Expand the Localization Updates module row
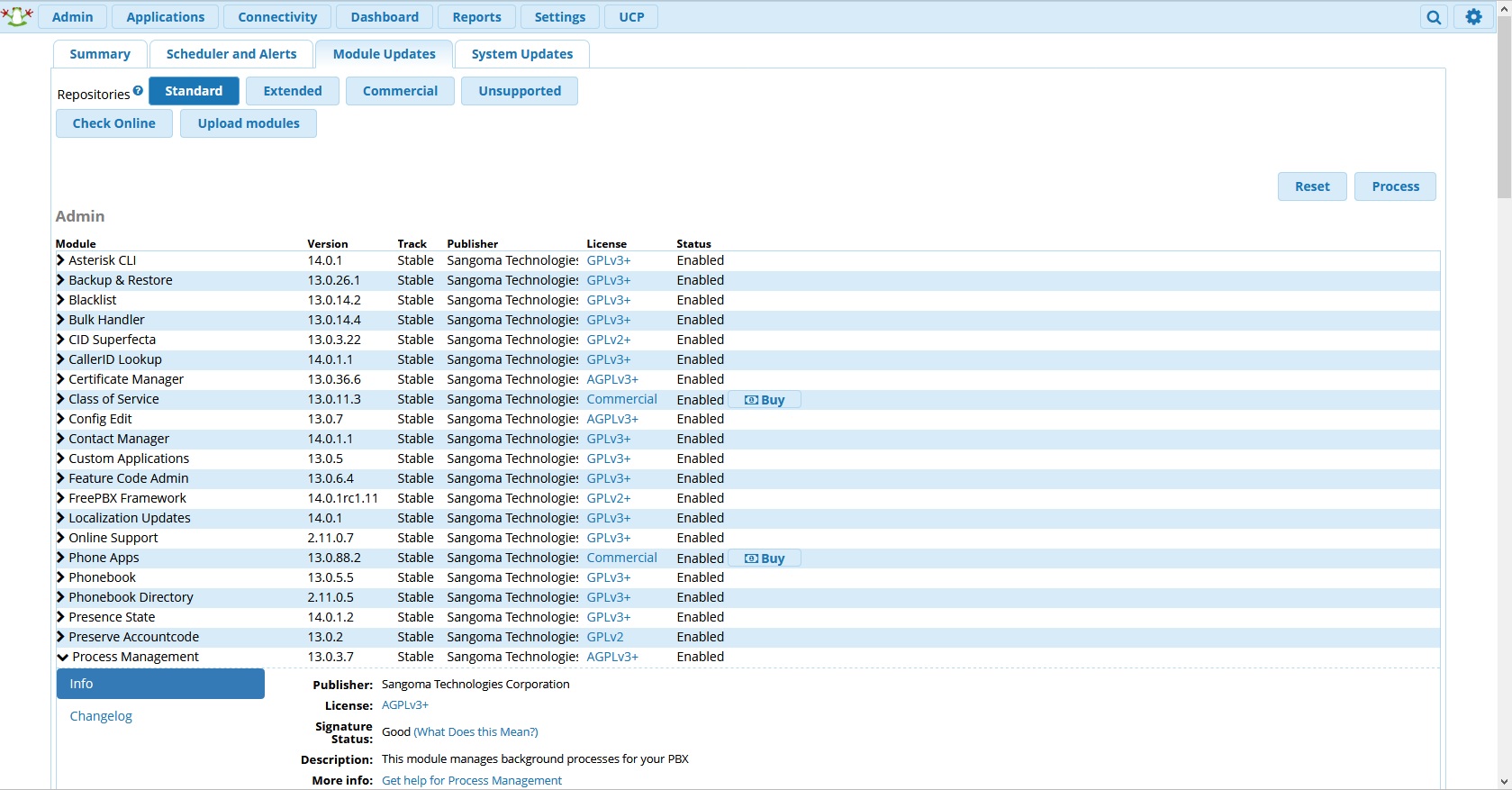This screenshot has width=1512, height=790. [61, 518]
